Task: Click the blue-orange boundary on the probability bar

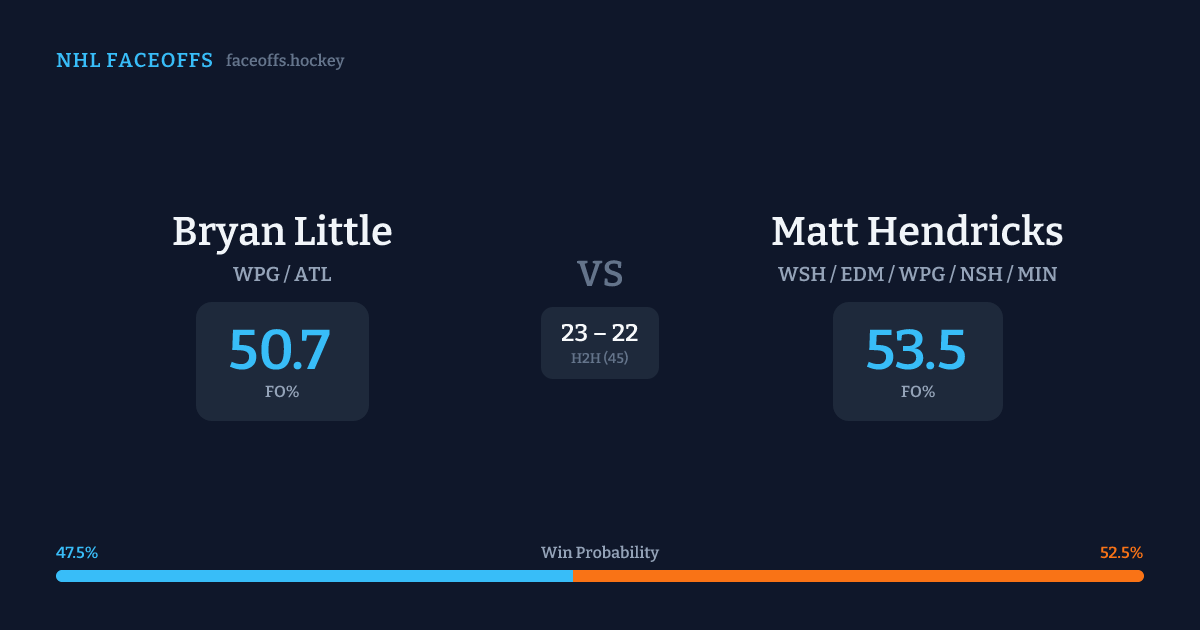Action: [573, 576]
